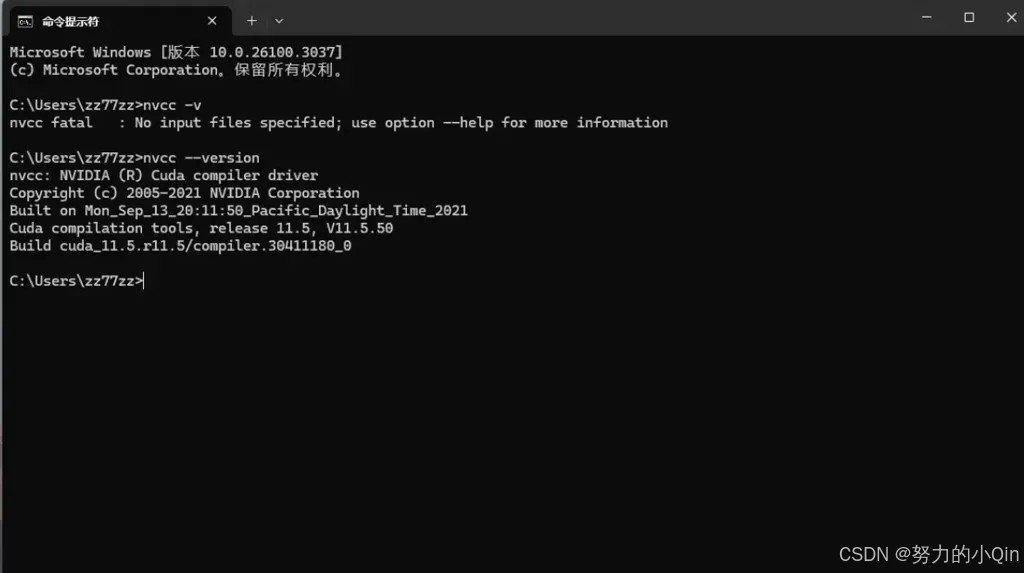Click the Microsoft Windows version 10.0.26100.3037 line
Screen dimensions: 1024x573
coord(176,52)
